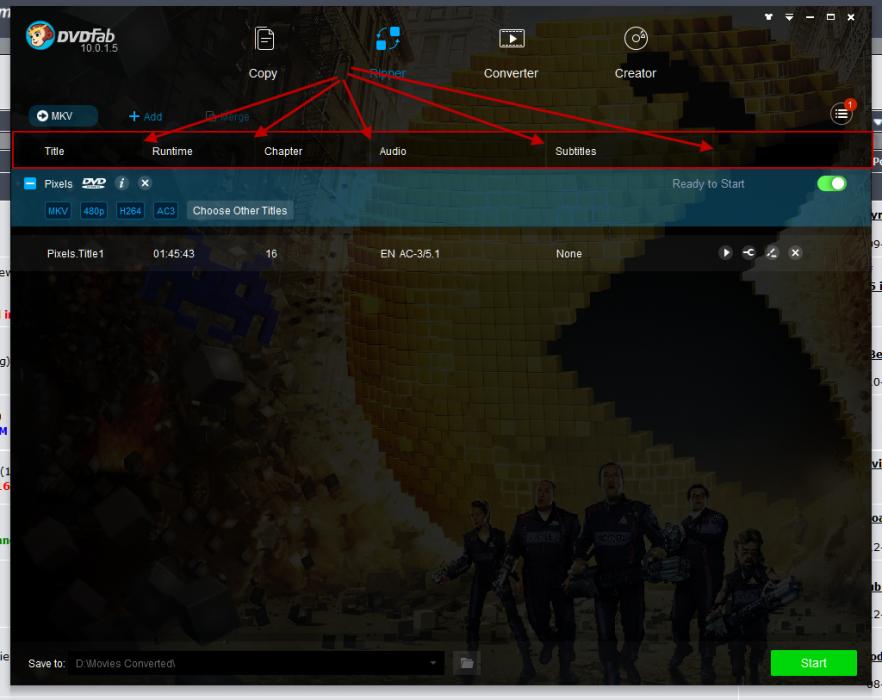Delete the Pixels.Title1 row

pos(795,253)
